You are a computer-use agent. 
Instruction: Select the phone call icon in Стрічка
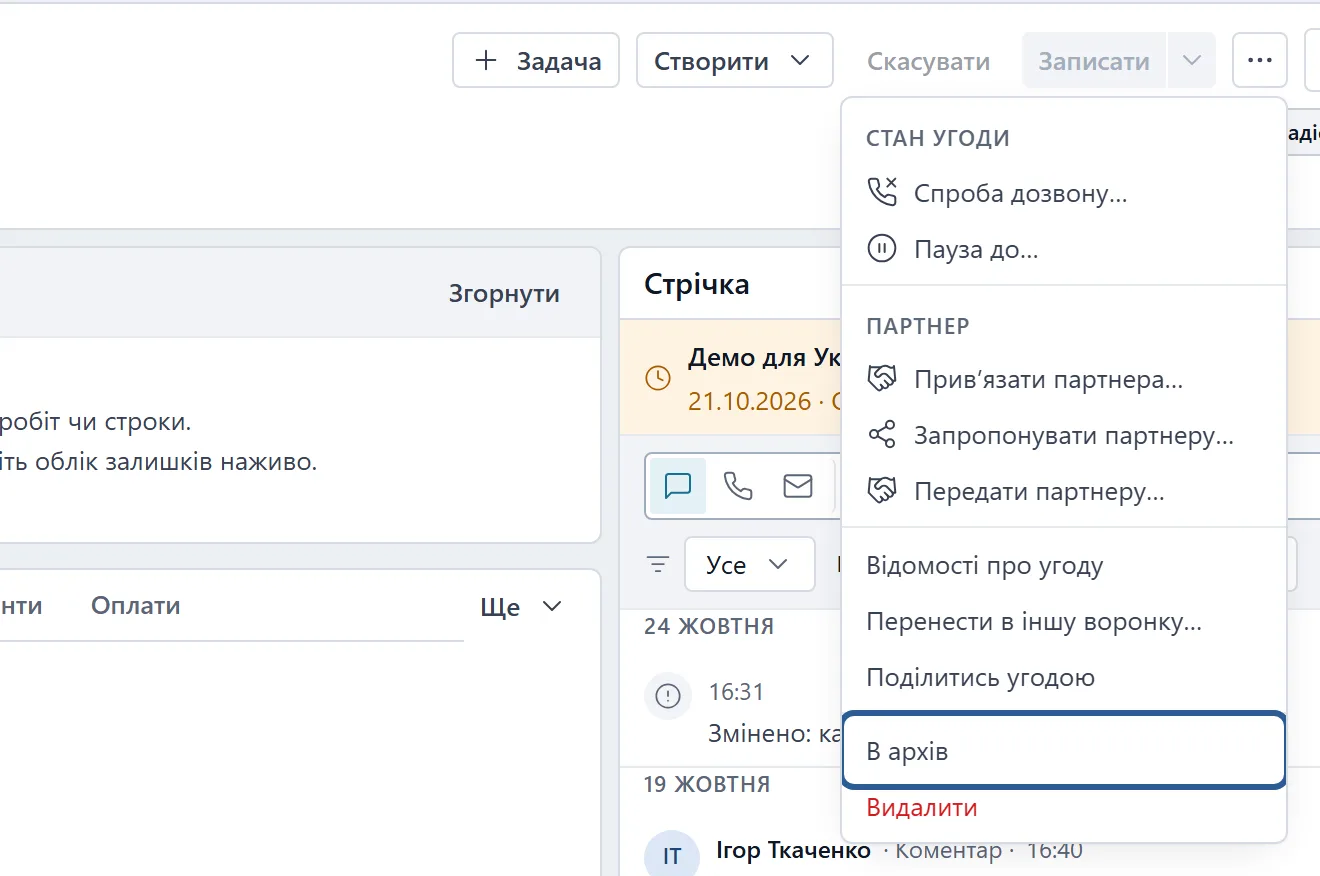tap(738, 486)
